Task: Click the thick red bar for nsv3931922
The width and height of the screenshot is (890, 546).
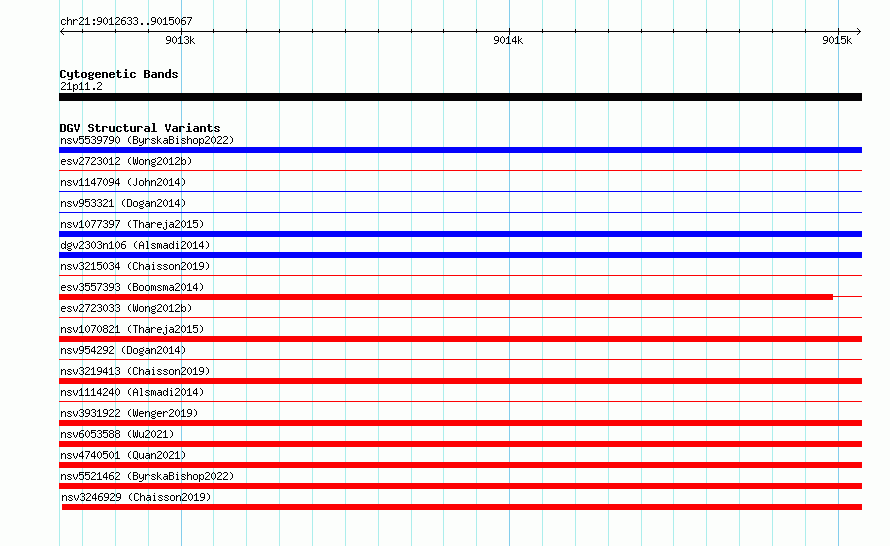Action: coord(460,423)
